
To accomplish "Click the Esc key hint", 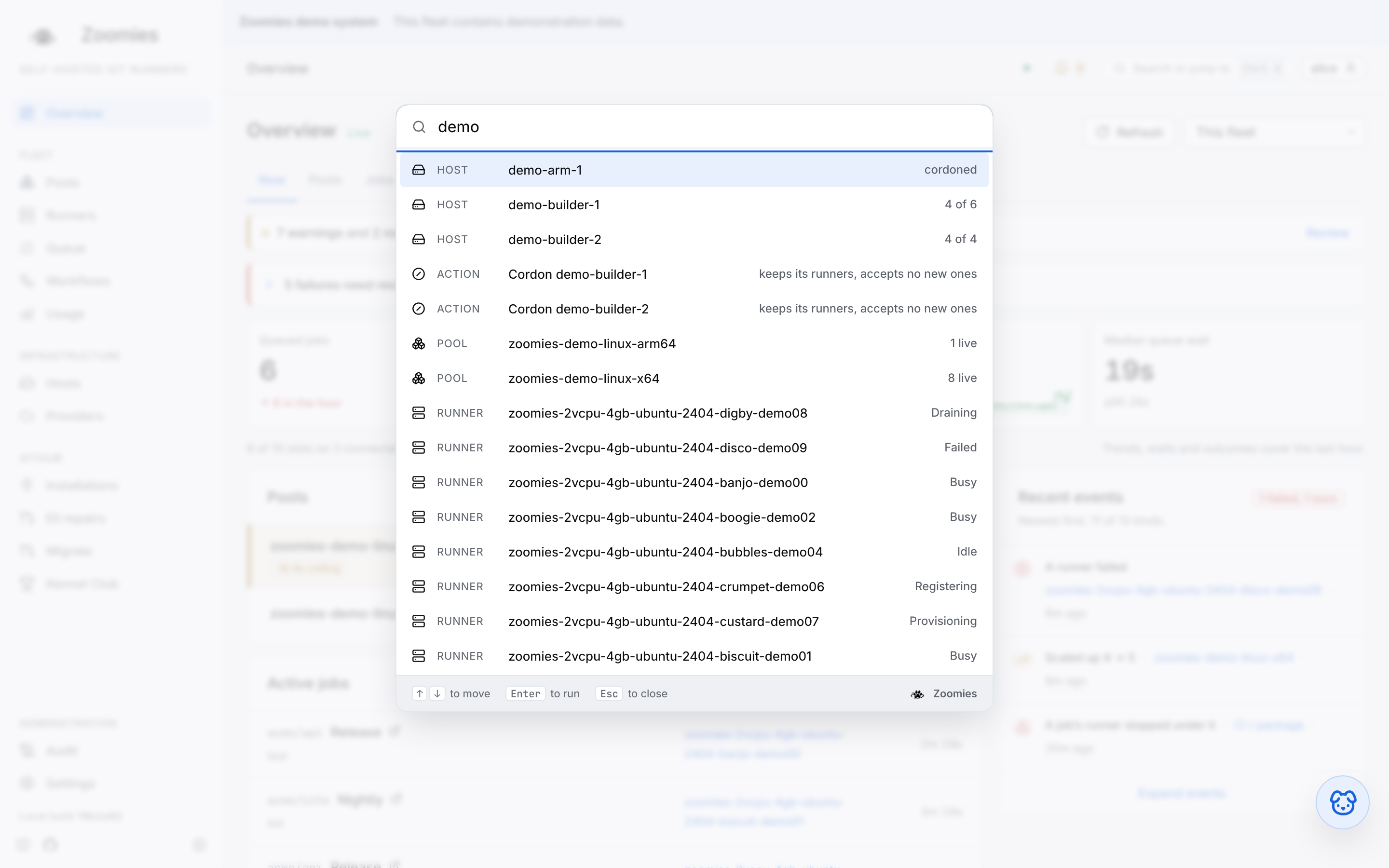I will click(x=609, y=693).
